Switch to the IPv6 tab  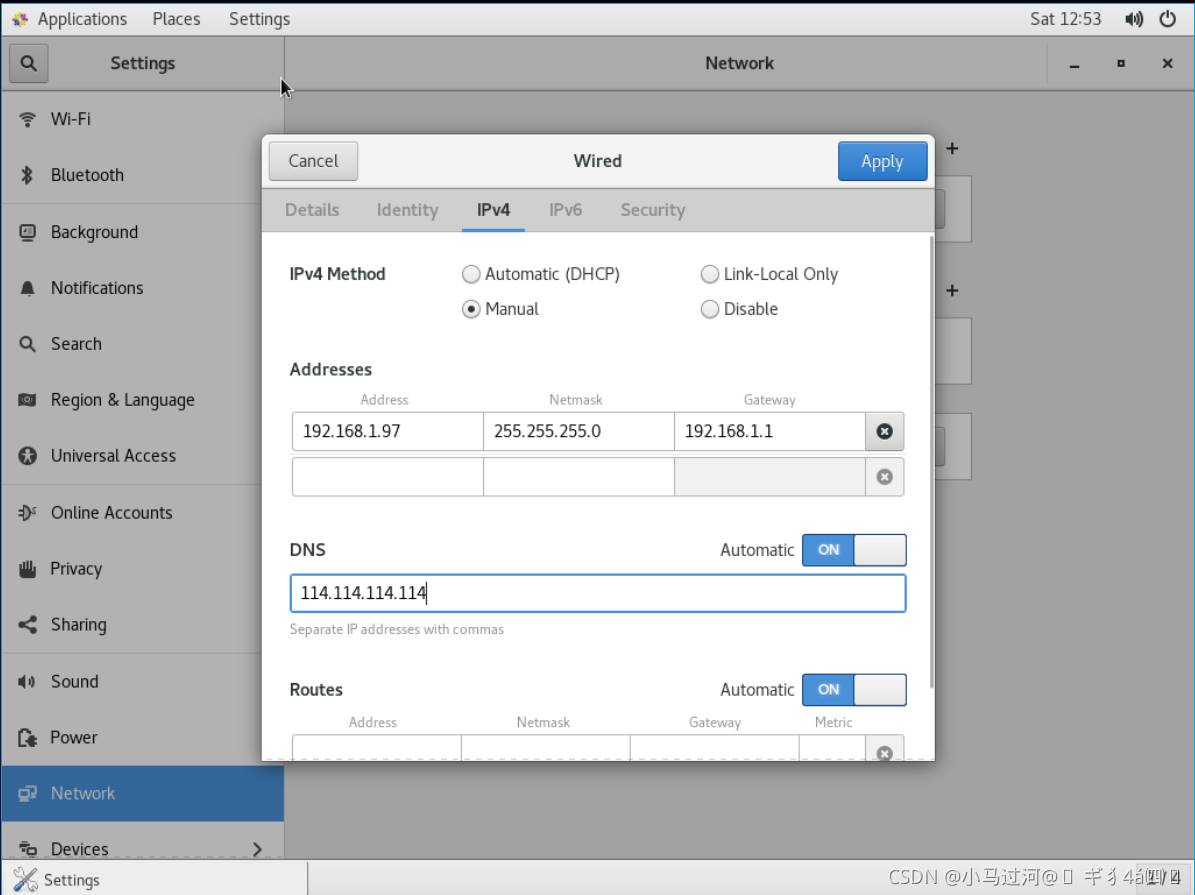[x=565, y=210]
